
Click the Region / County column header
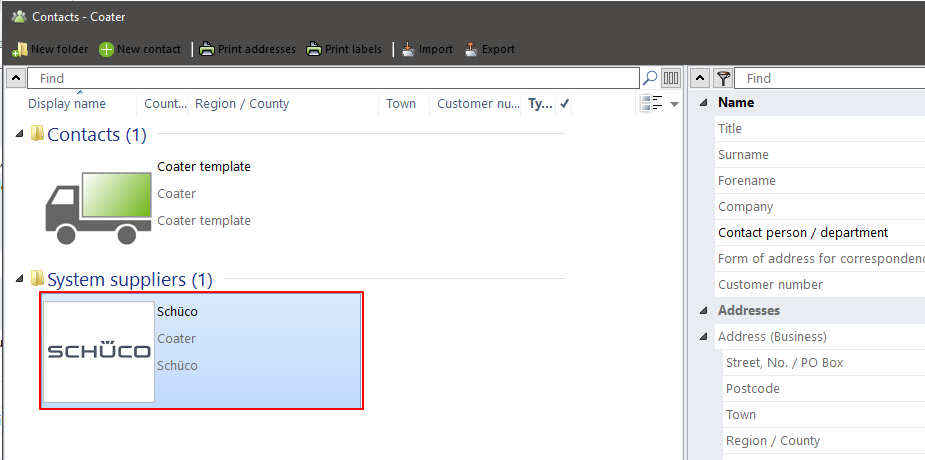point(242,104)
